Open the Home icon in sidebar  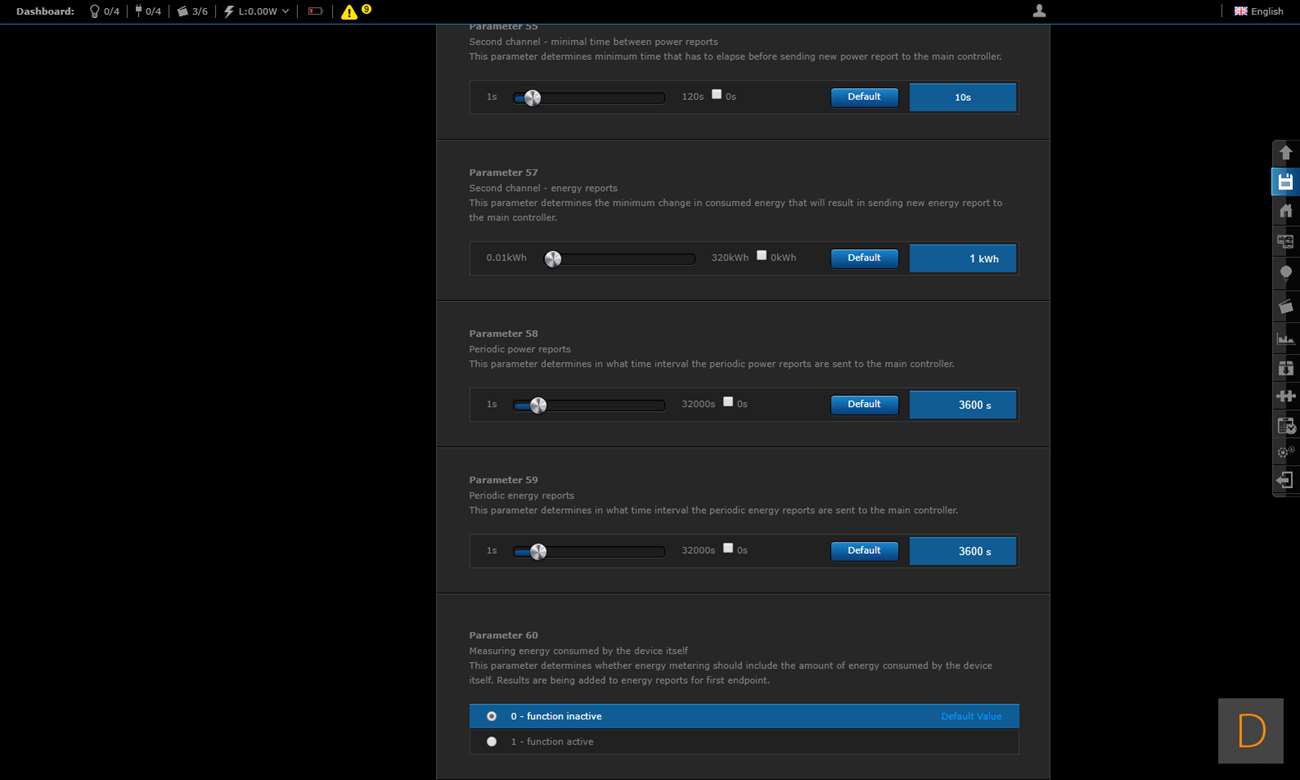1285,211
